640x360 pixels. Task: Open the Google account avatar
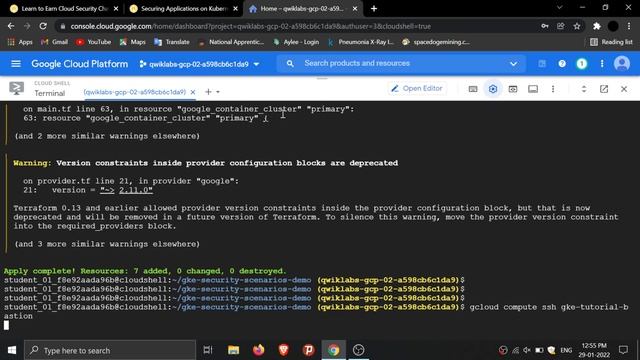(622, 64)
